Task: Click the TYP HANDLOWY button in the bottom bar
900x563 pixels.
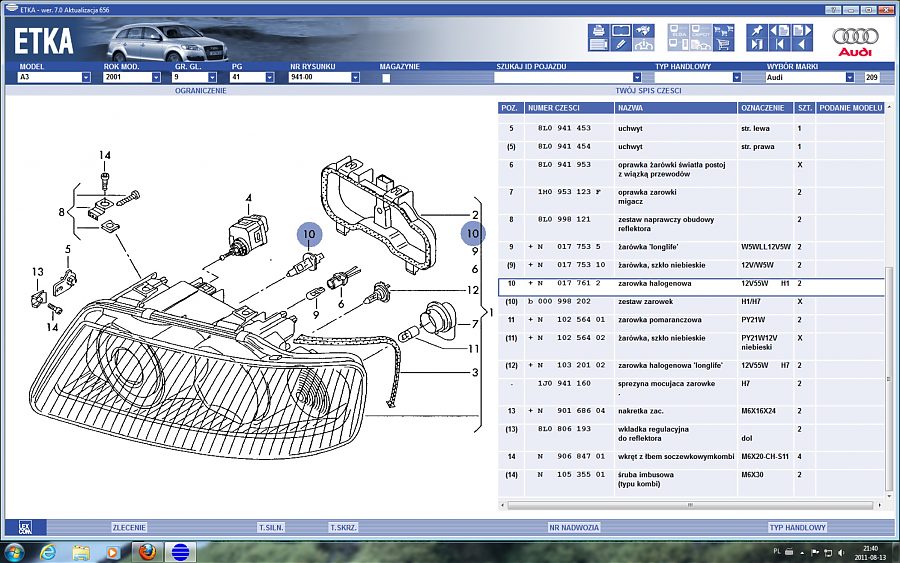Action: pos(797,527)
